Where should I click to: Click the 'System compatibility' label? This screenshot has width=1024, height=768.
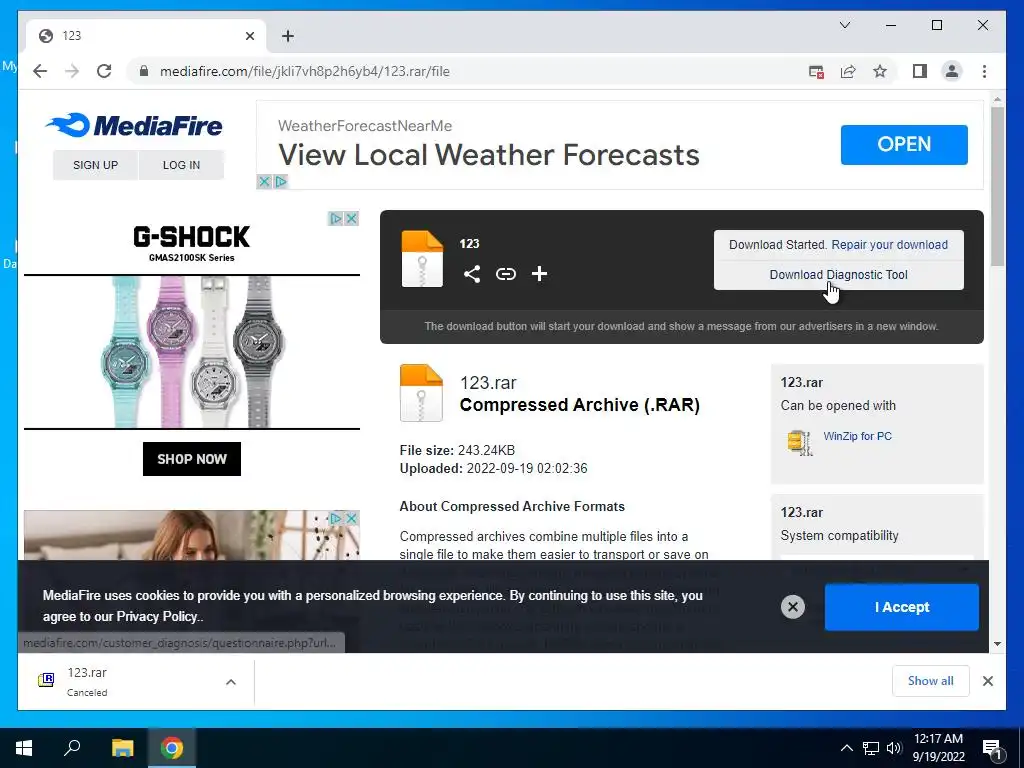(x=839, y=536)
